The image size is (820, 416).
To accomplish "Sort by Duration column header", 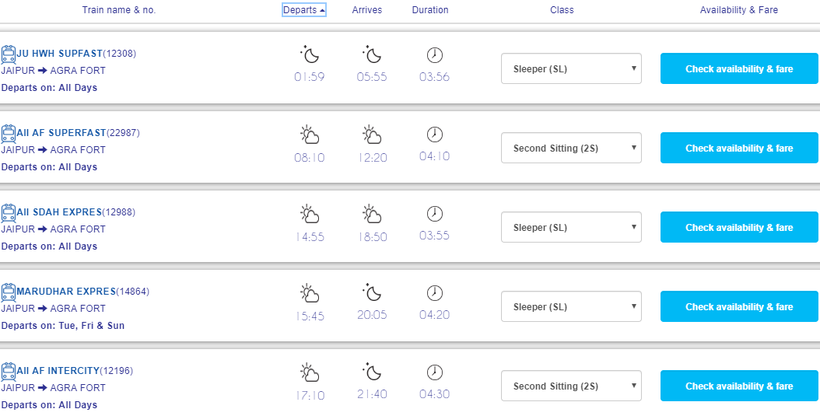I will [x=430, y=10].
